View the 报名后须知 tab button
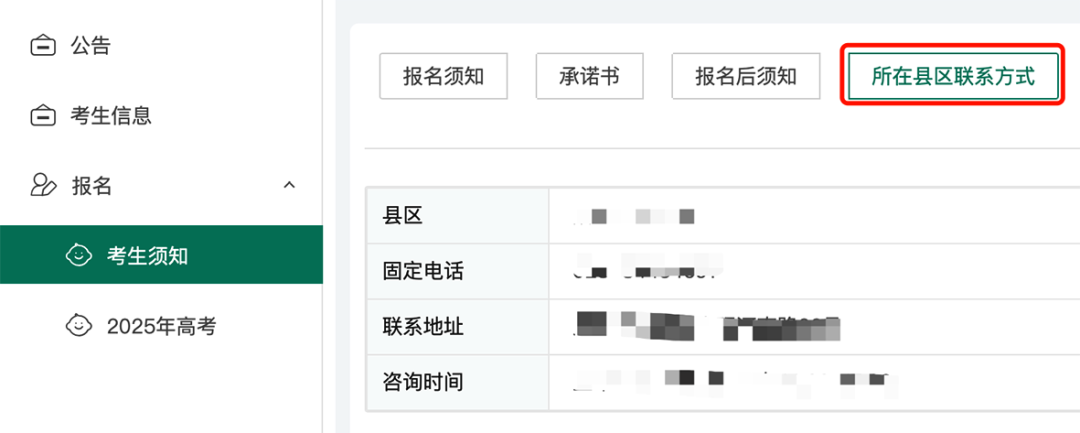 tap(746, 76)
